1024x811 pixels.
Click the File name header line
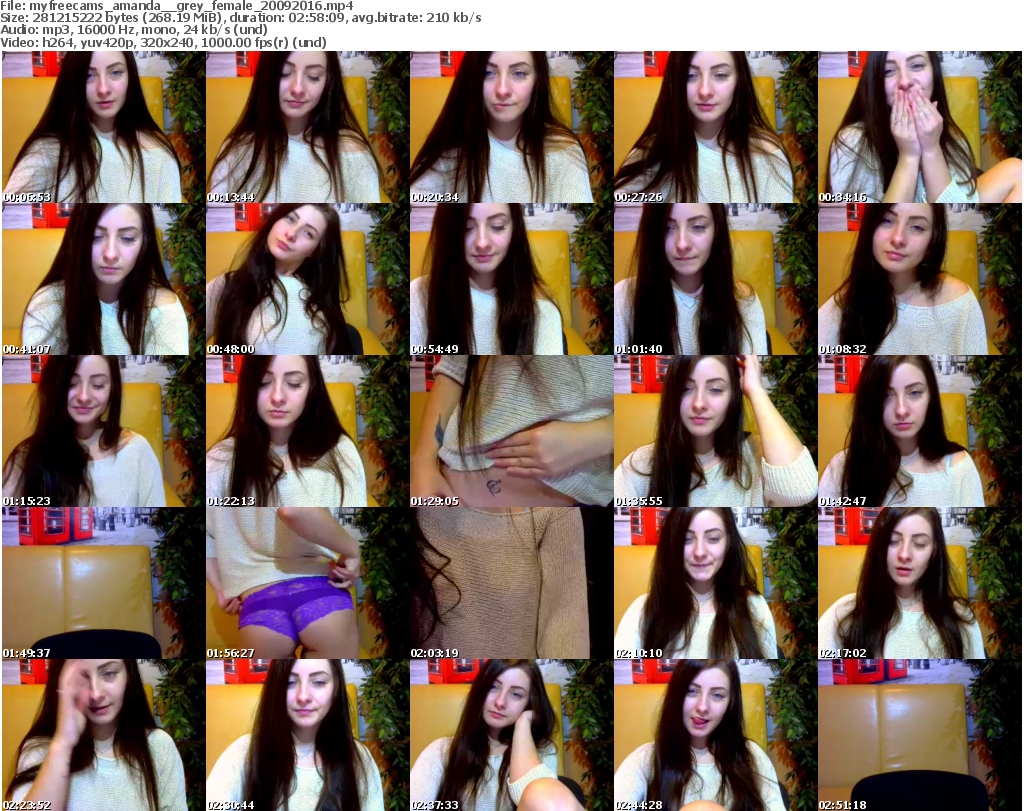[177, 6]
